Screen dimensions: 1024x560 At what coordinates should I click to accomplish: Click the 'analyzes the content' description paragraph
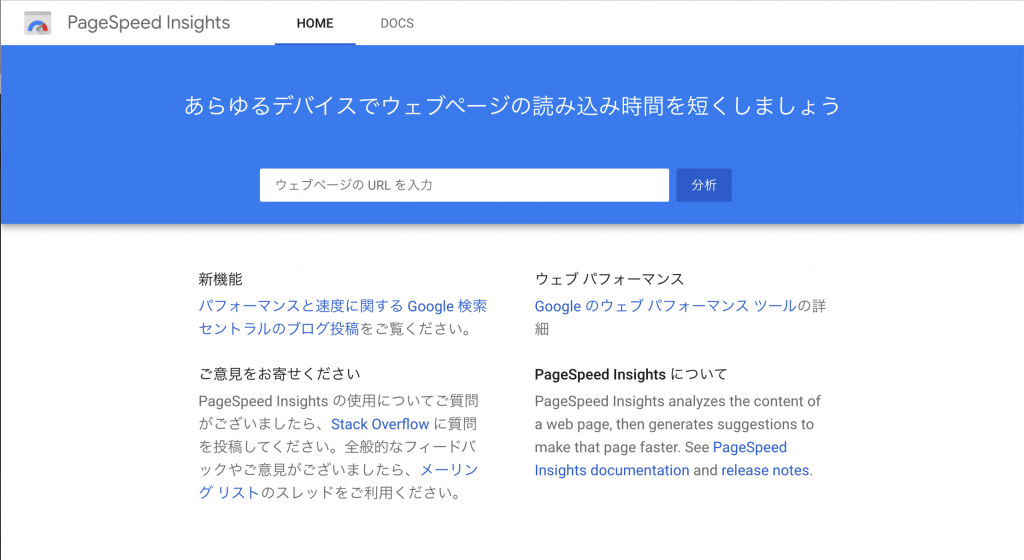point(677,413)
